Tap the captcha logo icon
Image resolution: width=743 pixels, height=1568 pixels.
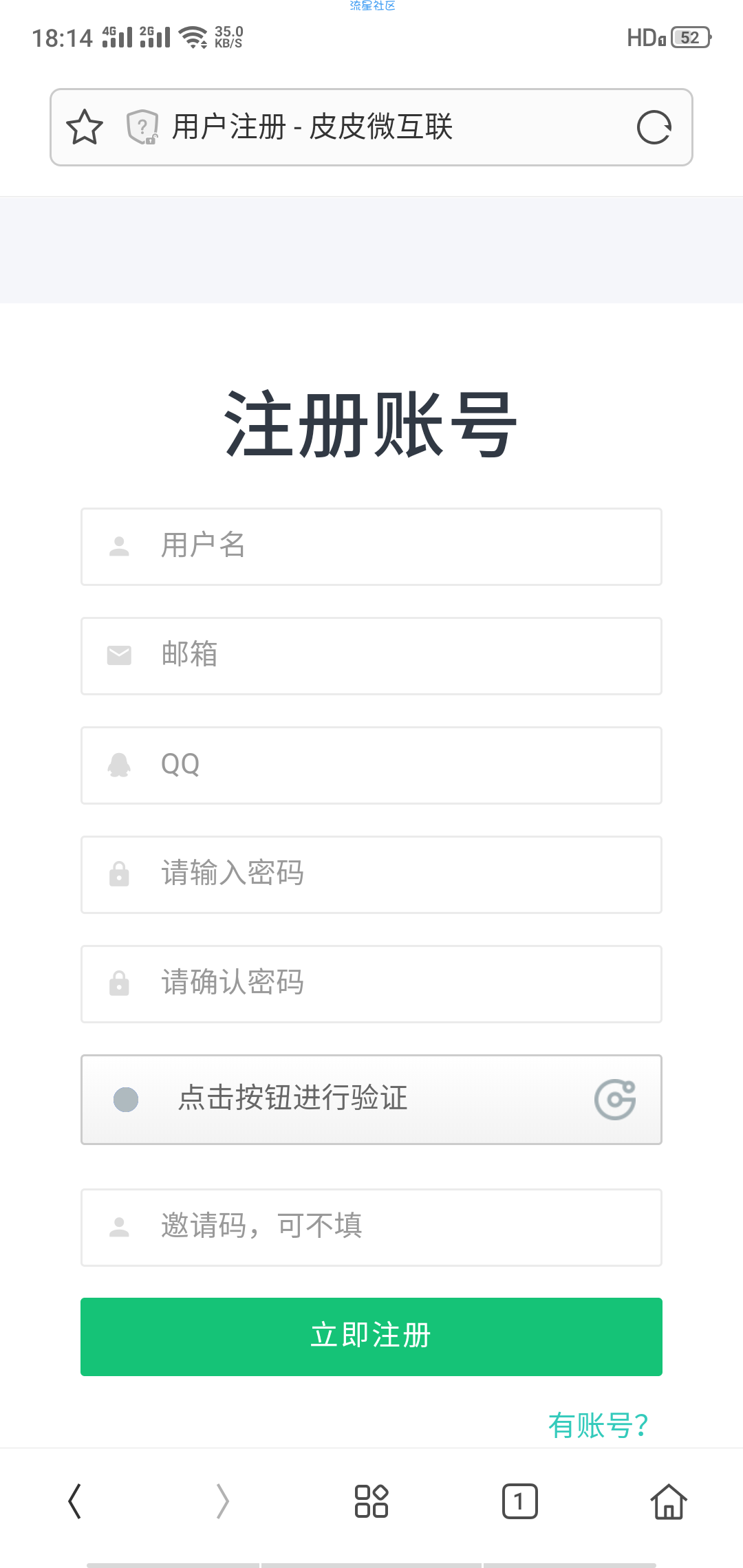(x=615, y=1100)
